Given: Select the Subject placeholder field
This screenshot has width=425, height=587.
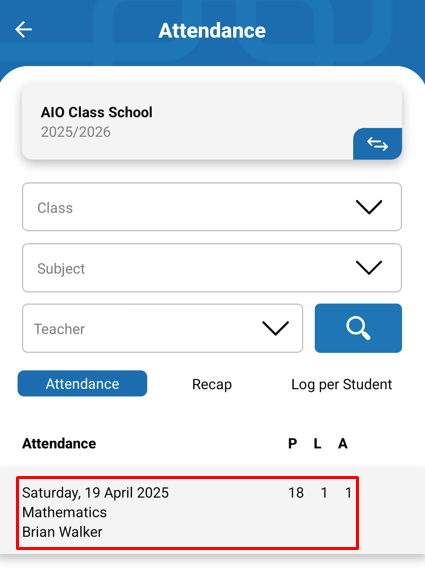Looking at the screenshot, I should pos(212,268).
